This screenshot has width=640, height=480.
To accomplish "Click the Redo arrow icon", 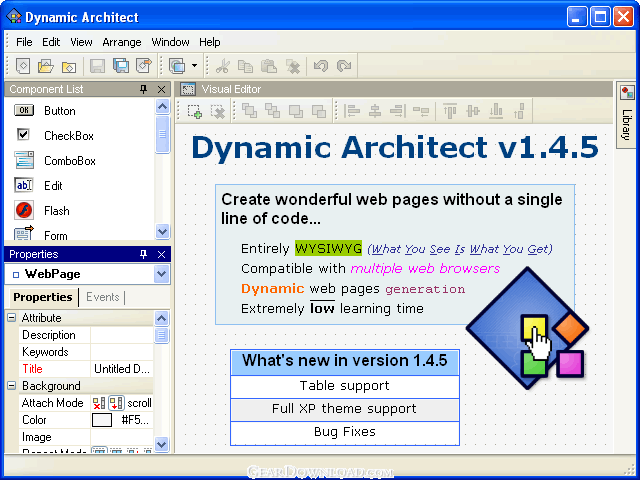I will pos(344,66).
